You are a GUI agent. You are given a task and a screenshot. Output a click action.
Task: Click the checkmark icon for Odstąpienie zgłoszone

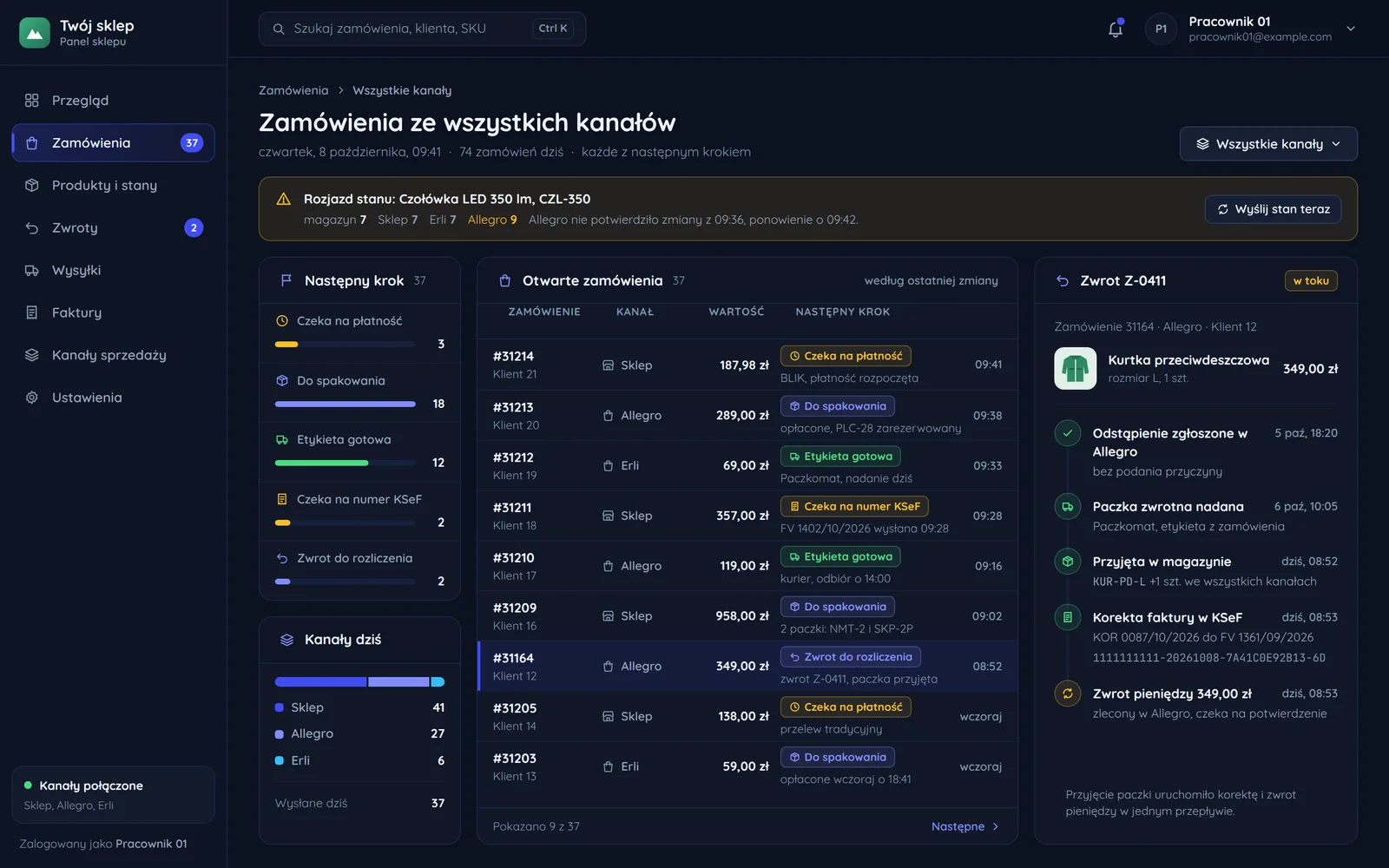(1068, 433)
